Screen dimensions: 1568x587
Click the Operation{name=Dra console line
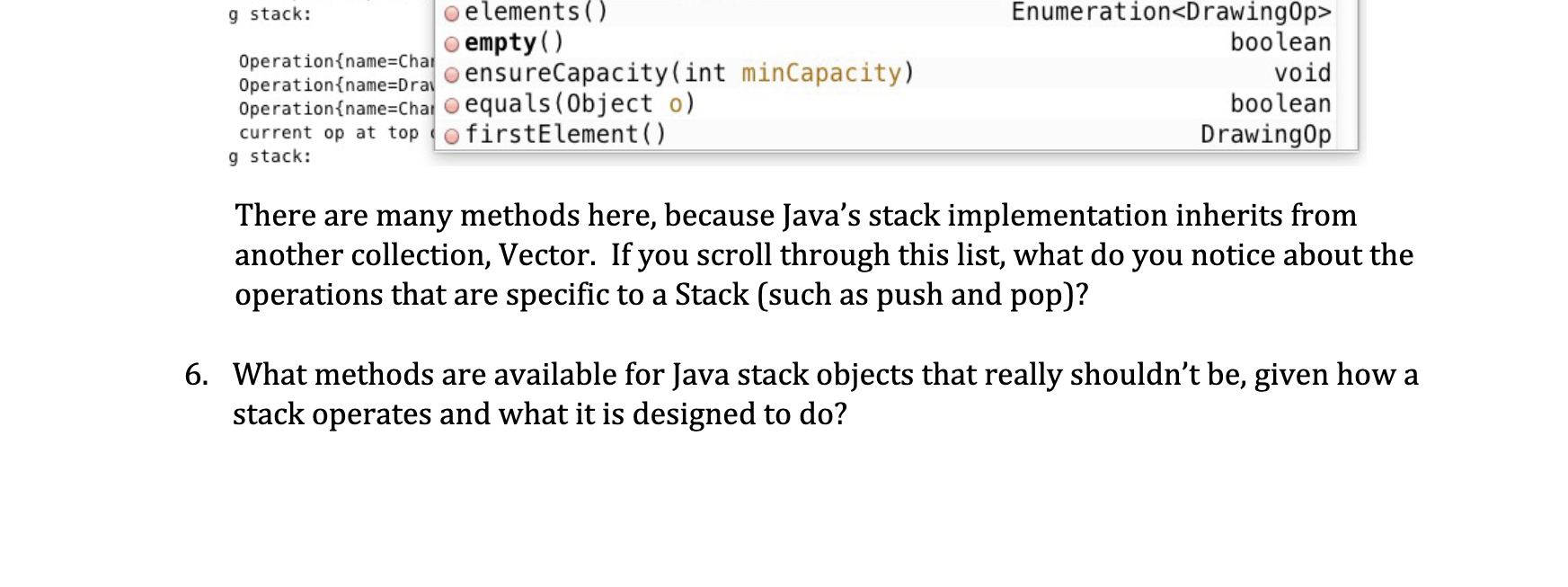click(x=336, y=84)
